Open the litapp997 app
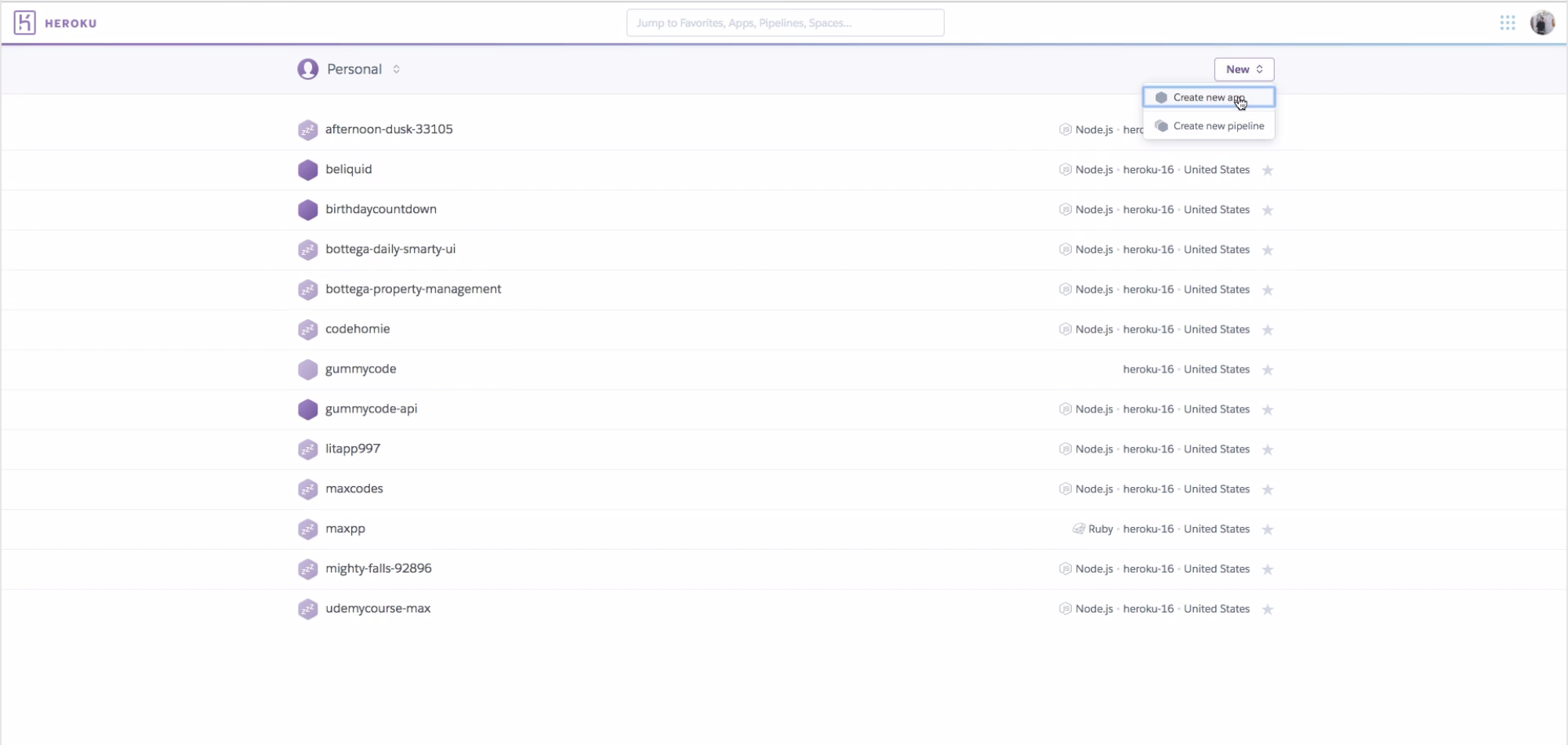This screenshot has height=745, width=1568. coord(353,449)
